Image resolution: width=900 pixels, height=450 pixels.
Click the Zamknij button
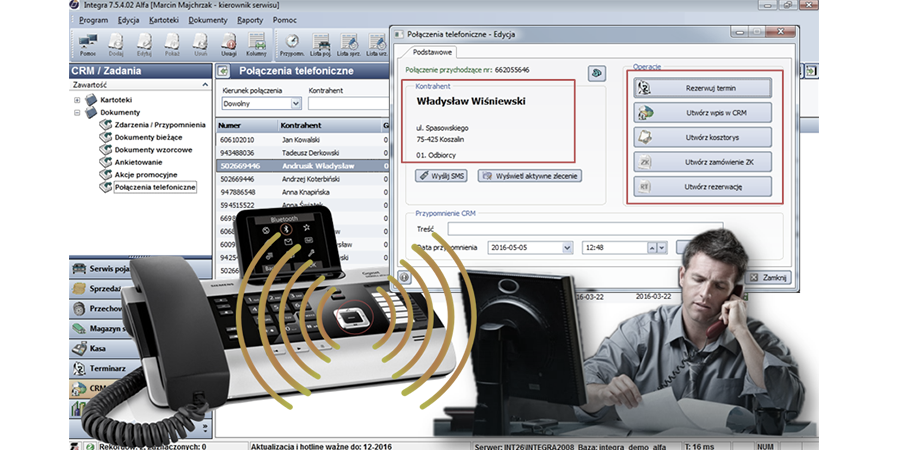pos(769,277)
